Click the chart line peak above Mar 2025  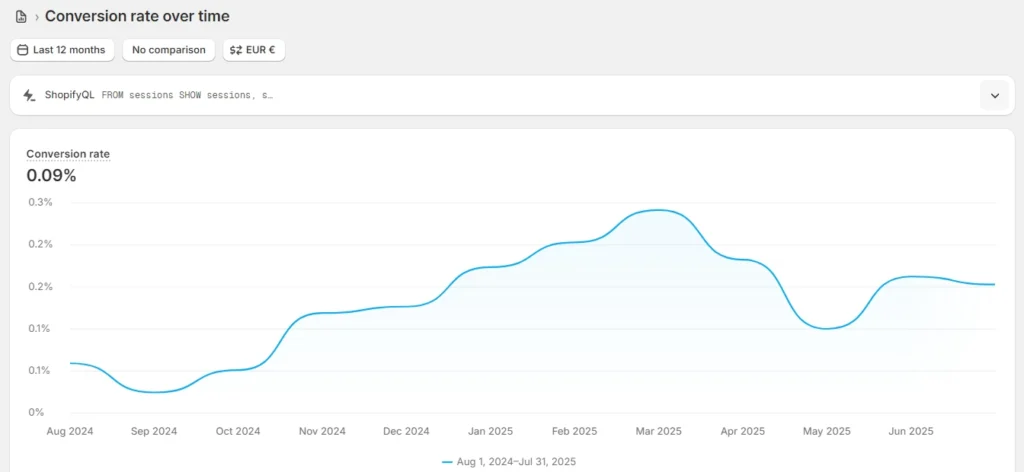pyautogui.click(x=658, y=210)
